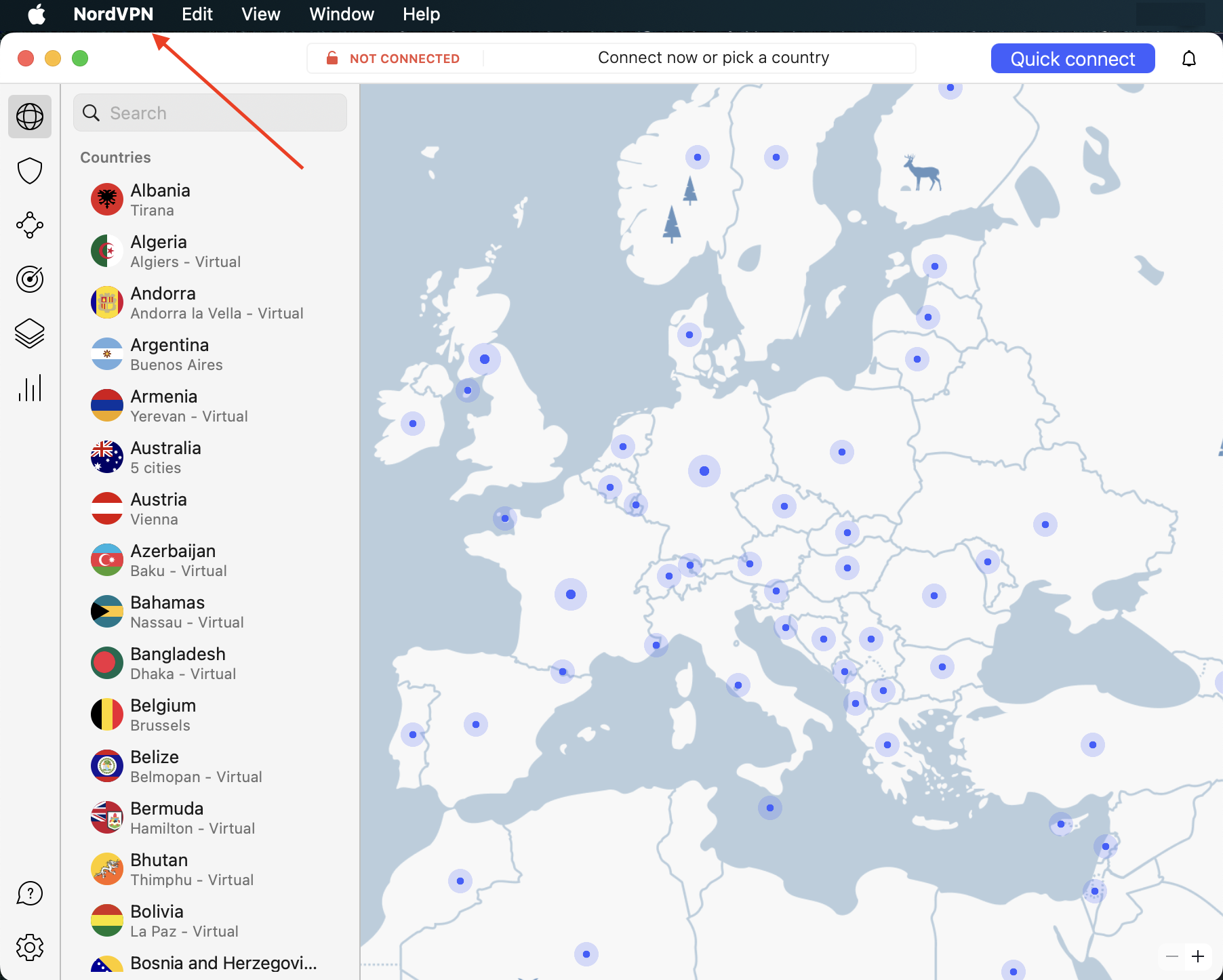Image resolution: width=1223 pixels, height=980 pixels.
Task: Click the server pin over Spain
Action: point(477,724)
